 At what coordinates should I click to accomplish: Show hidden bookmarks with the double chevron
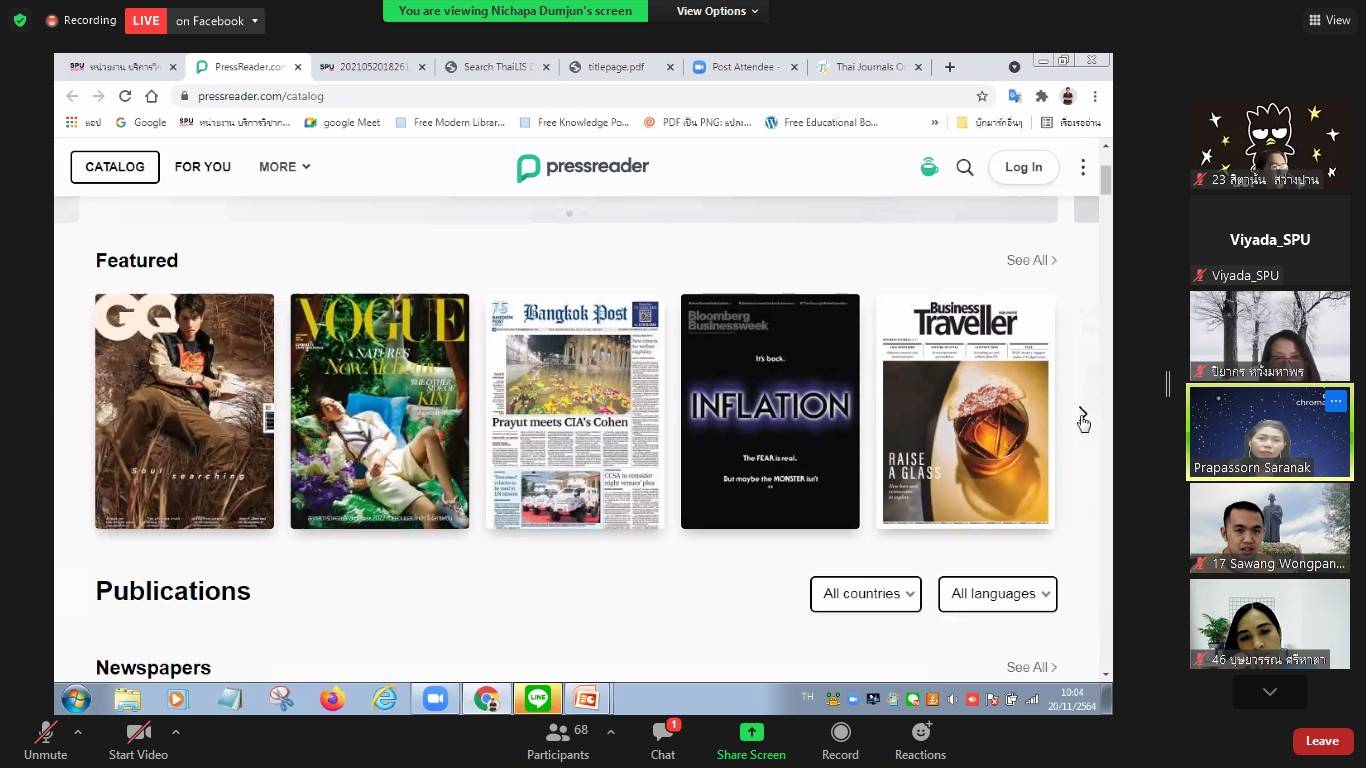point(935,122)
